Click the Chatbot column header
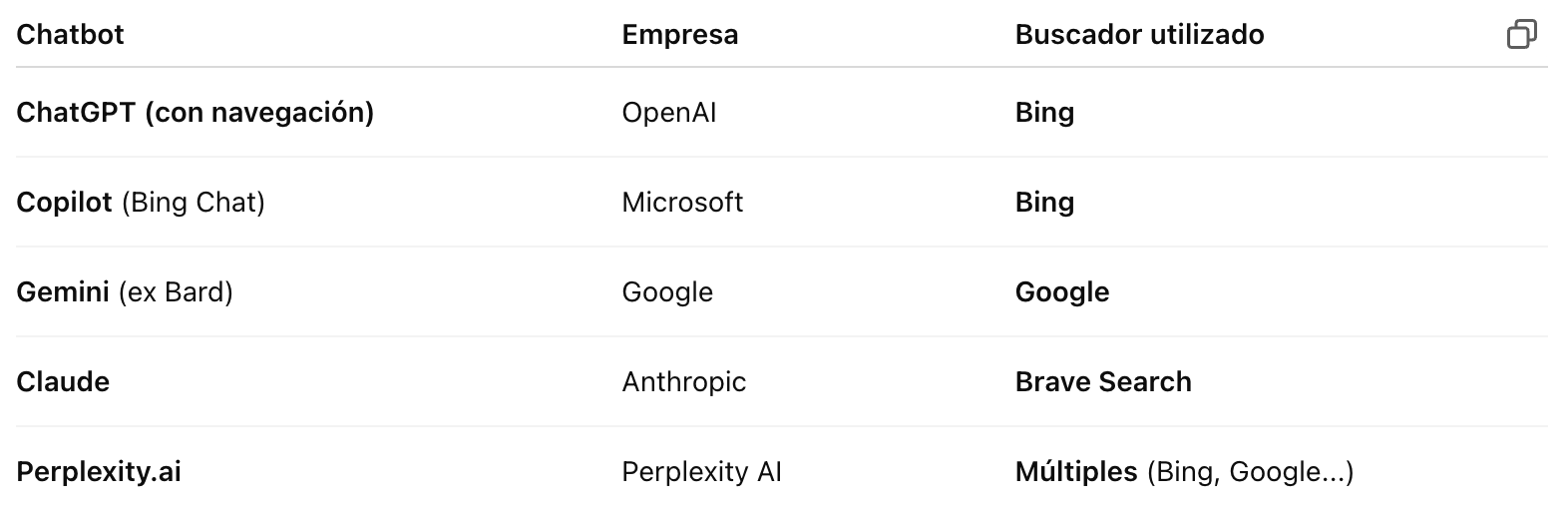The width and height of the screenshot is (1568, 519). [70, 34]
